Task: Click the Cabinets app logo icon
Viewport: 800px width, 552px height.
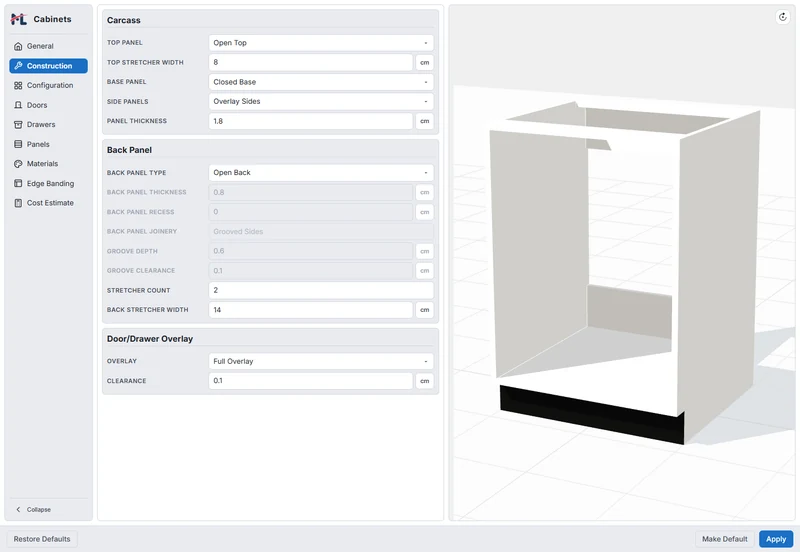Action: [x=18, y=19]
